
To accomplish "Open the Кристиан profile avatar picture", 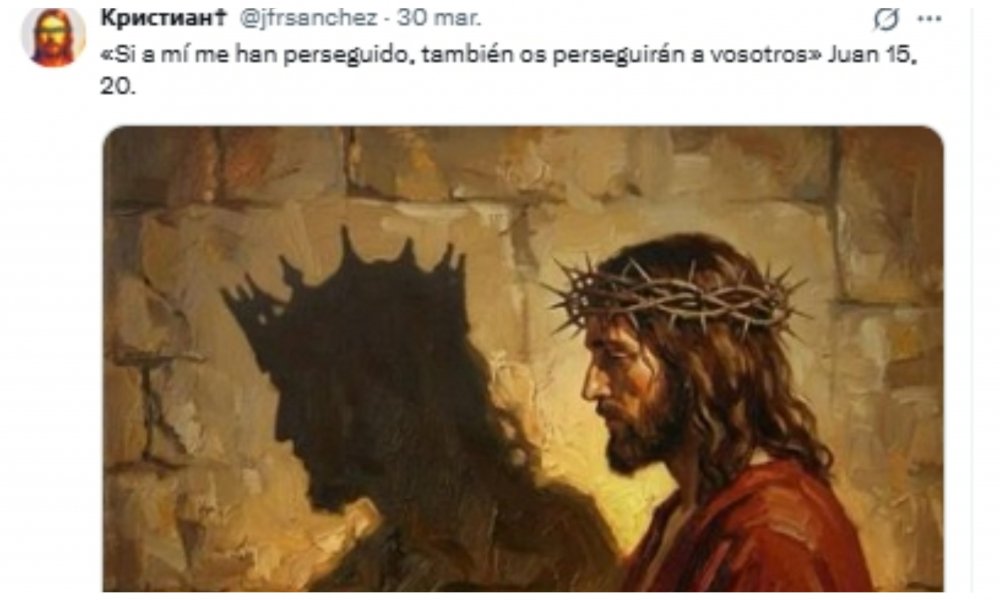I will (x=53, y=38).
